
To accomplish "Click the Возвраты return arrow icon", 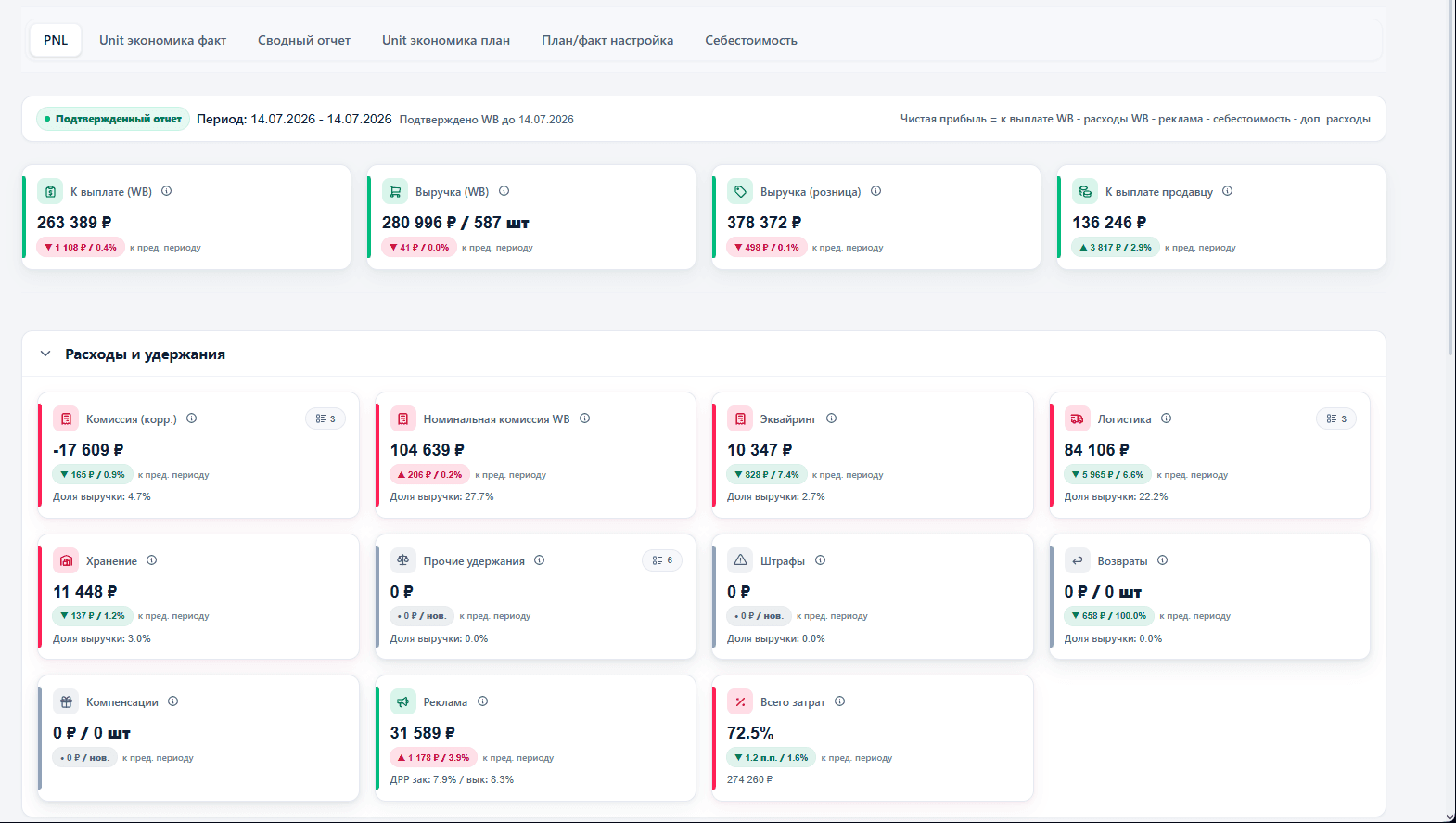I will (1077, 560).
